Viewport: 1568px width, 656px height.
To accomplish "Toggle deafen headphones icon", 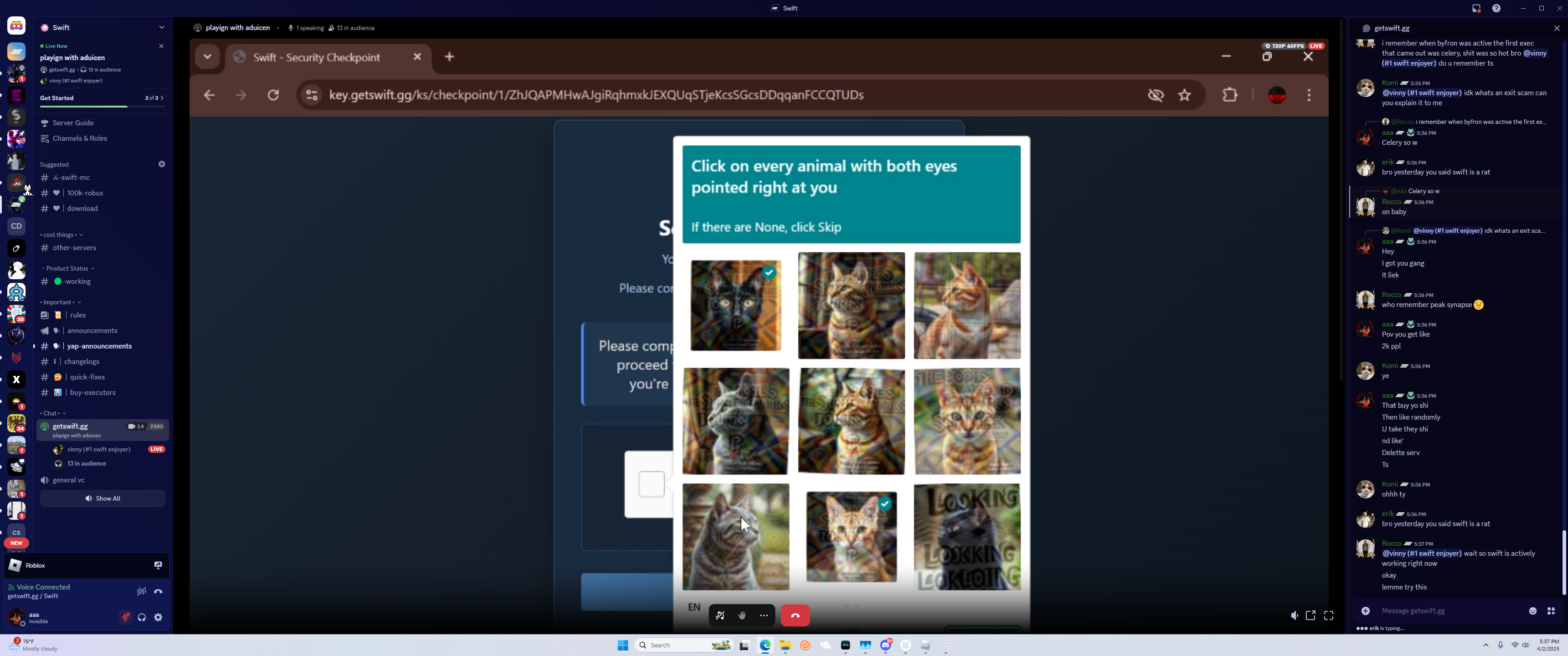I will click(142, 617).
